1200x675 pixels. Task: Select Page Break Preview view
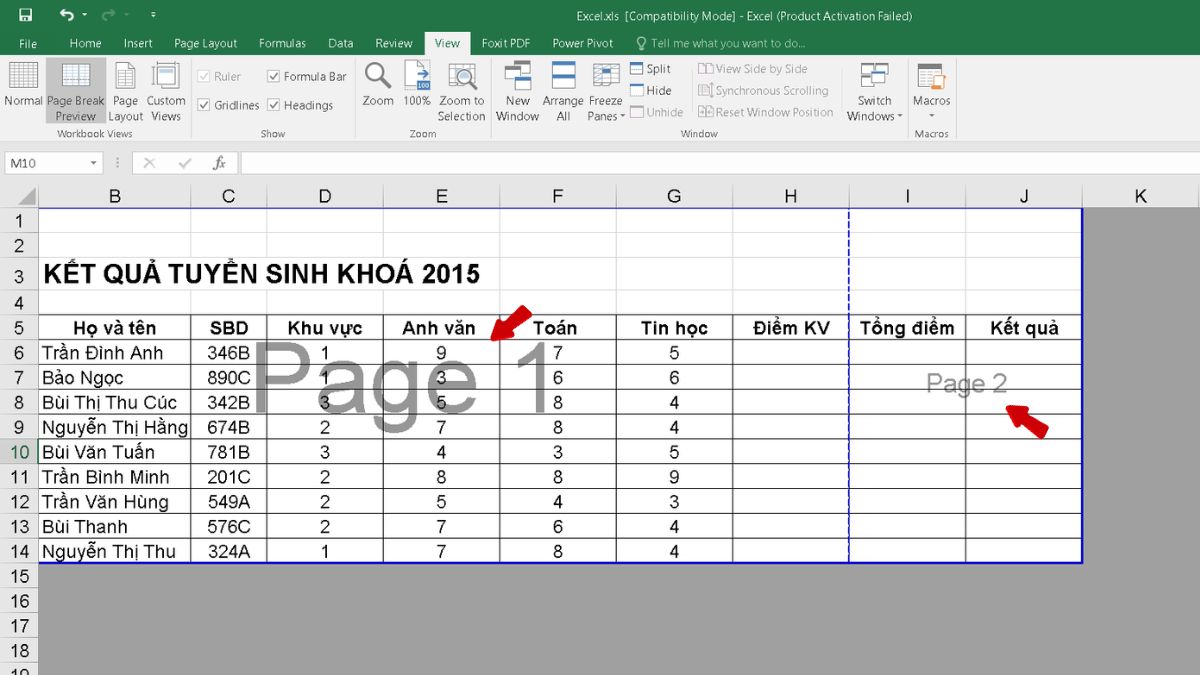point(75,90)
